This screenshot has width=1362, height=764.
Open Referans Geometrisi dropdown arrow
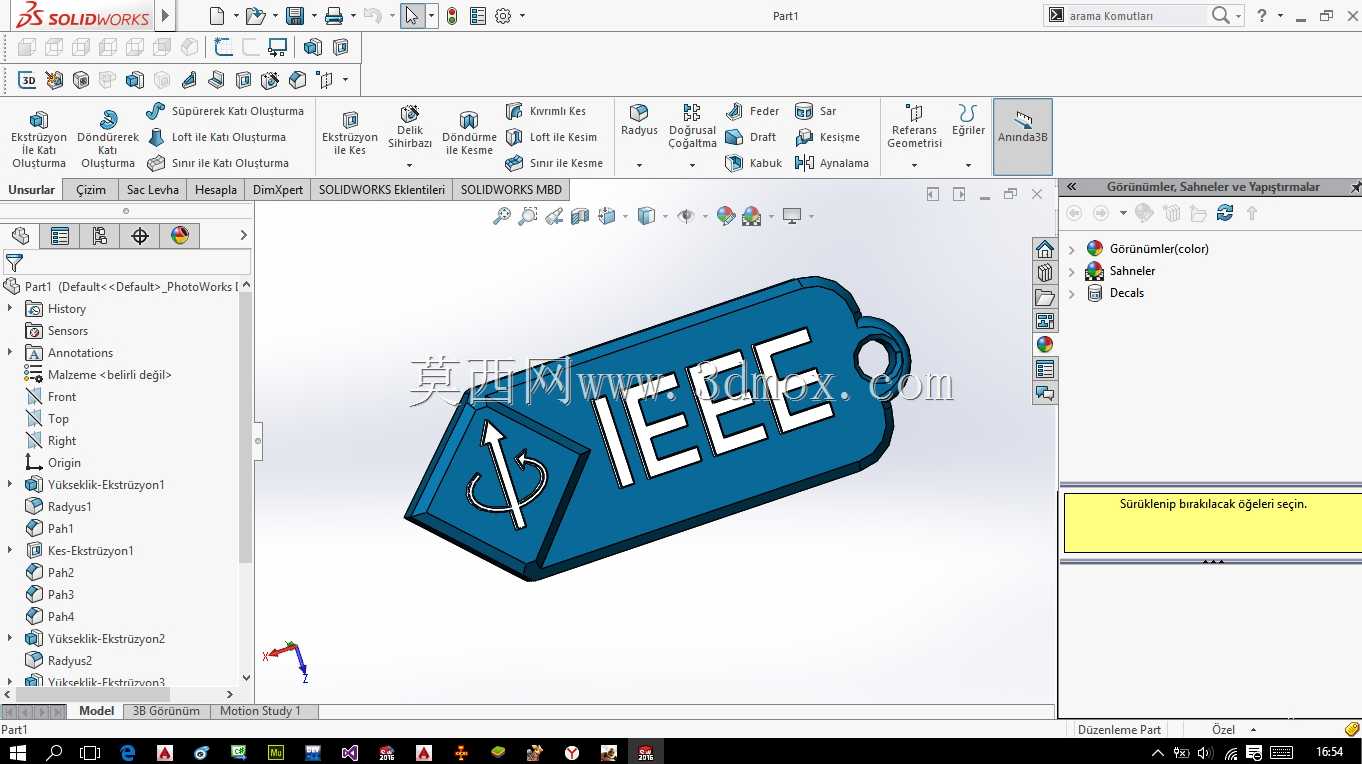(914, 166)
